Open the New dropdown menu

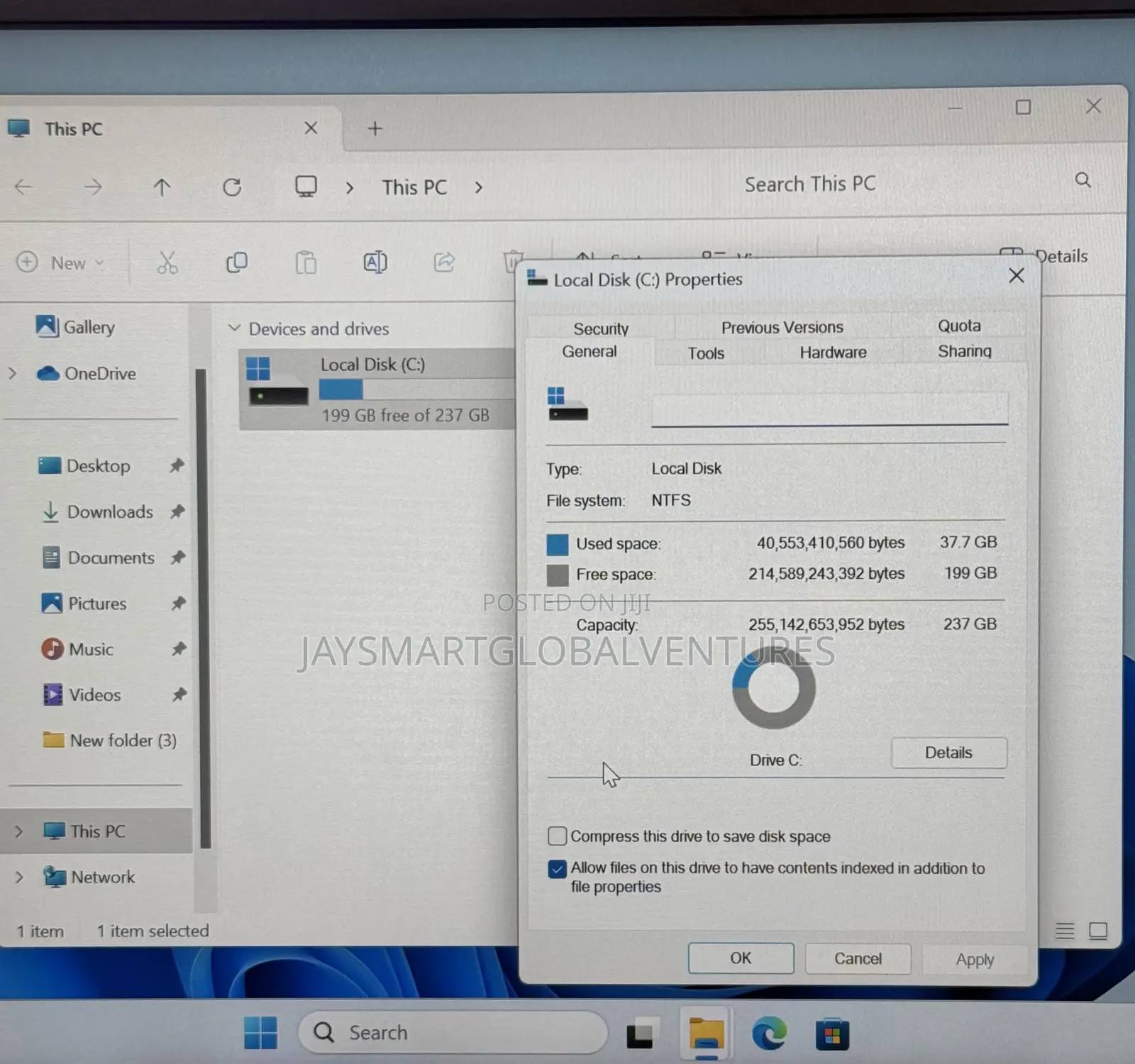[x=61, y=262]
